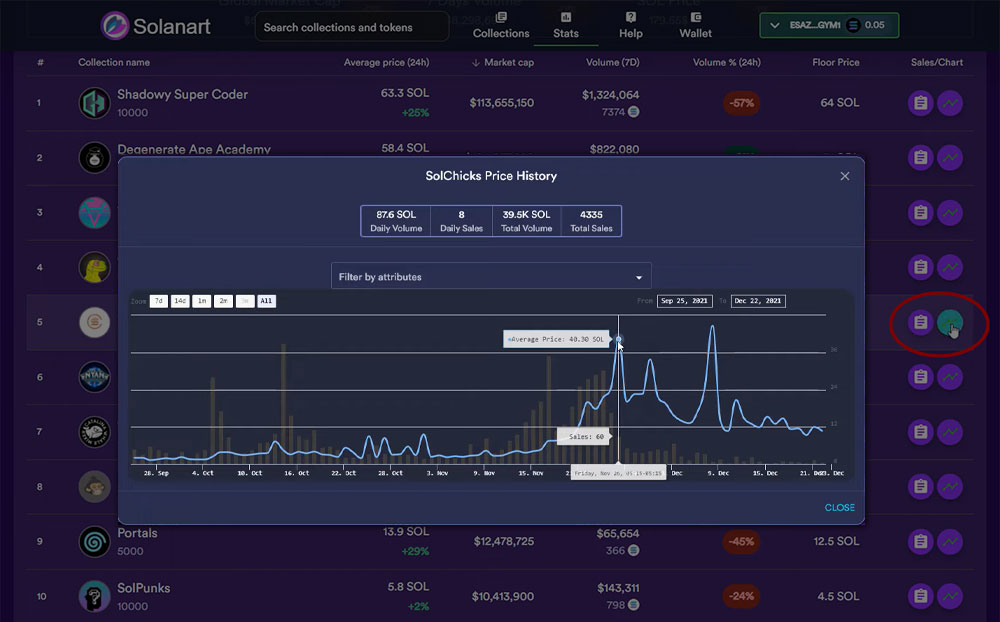
Task: Select the All zoom range option
Action: [x=266, y=301]
